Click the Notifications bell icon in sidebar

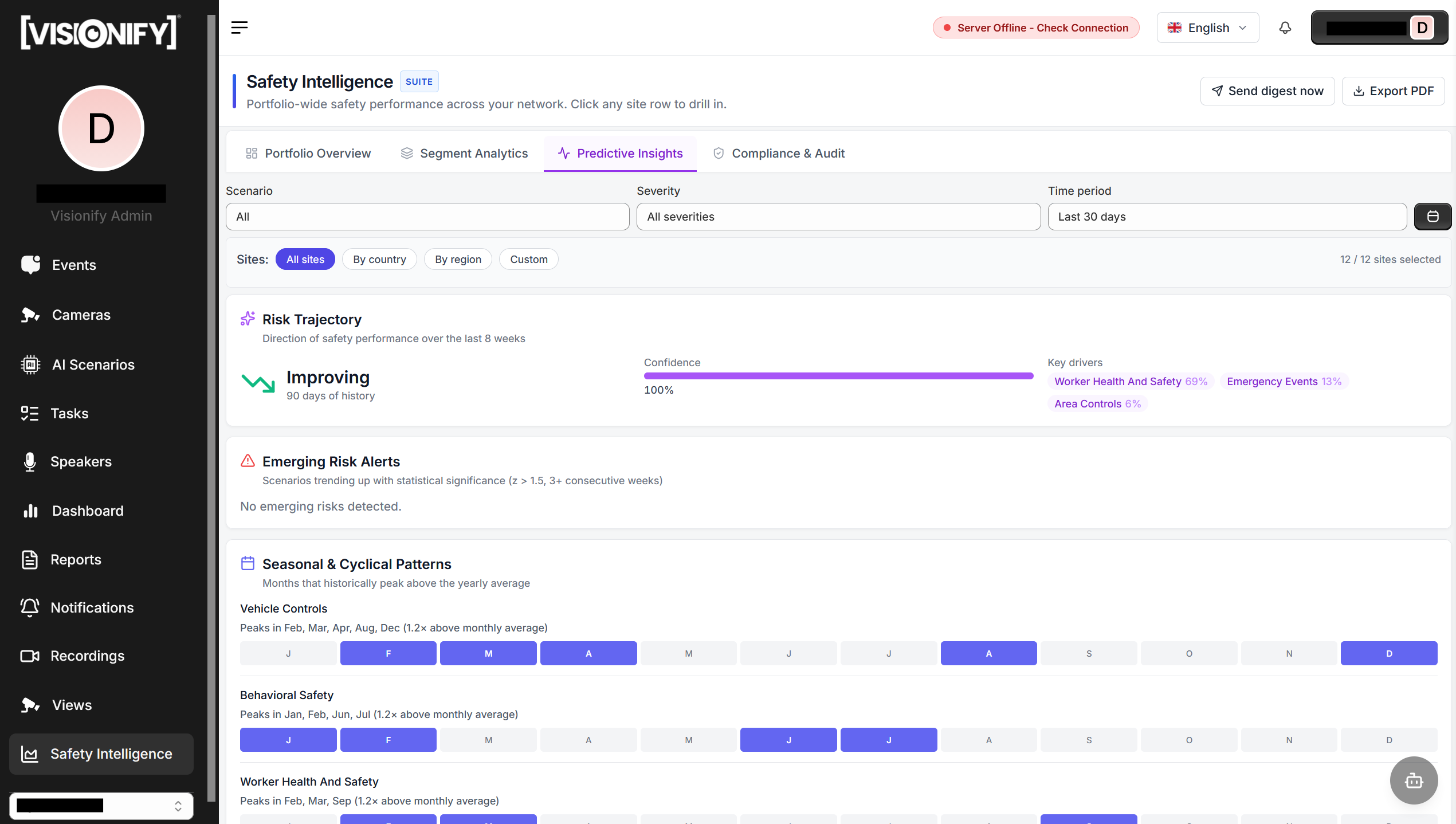pos(30,607)
